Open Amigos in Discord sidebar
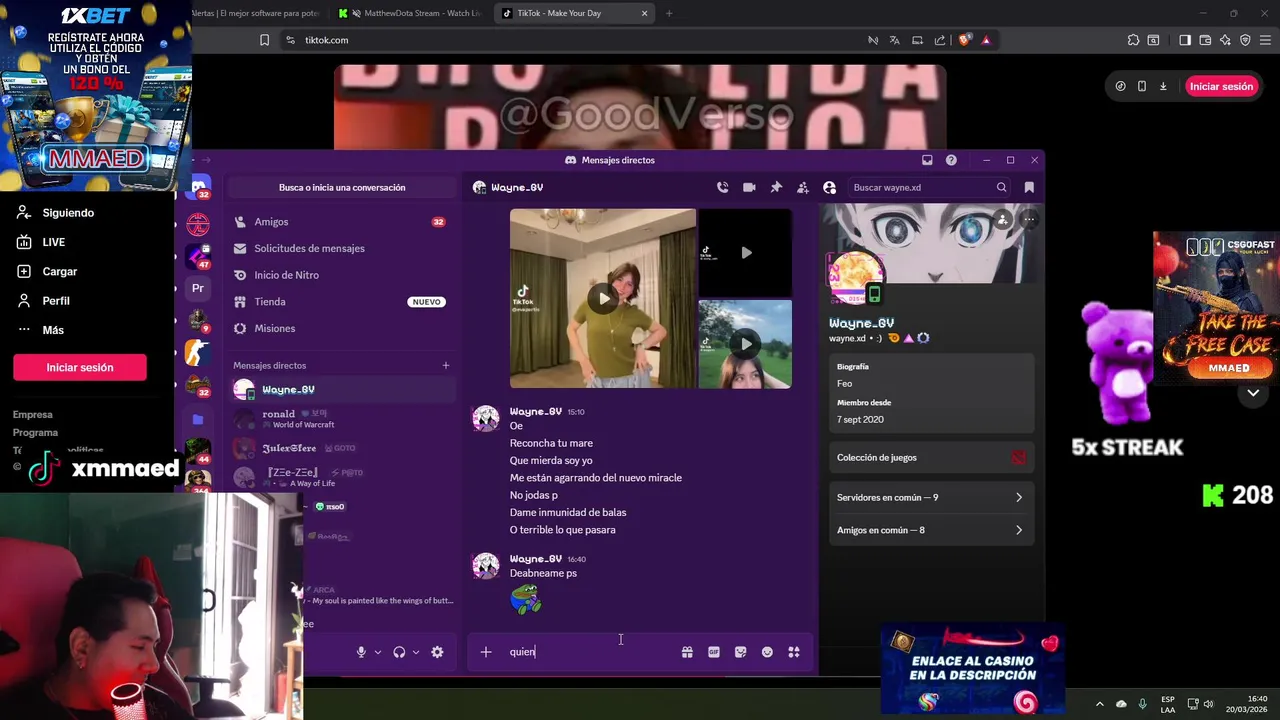The image size is (1280, 720). coord(340,222)
